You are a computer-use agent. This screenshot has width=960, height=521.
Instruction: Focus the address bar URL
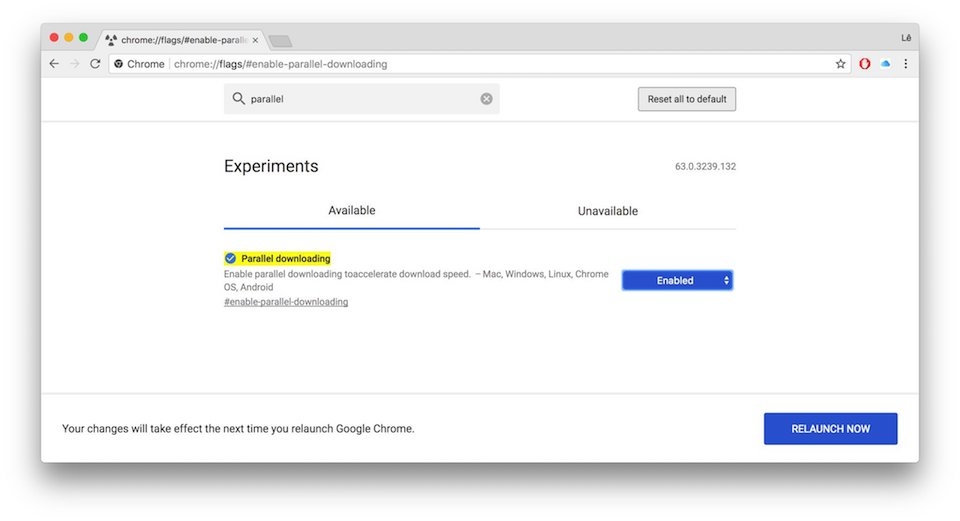point(280,64)
